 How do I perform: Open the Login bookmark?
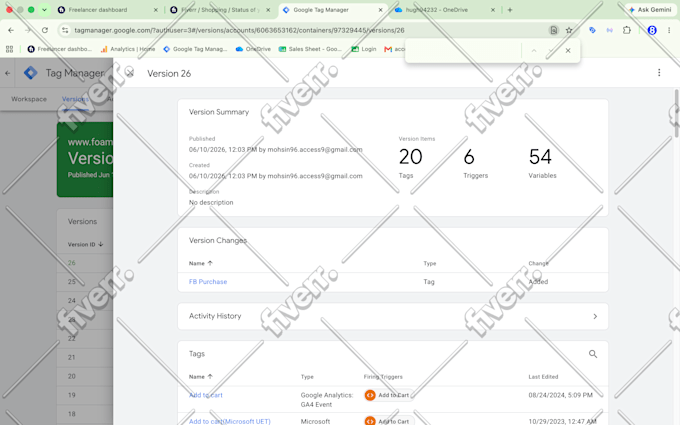(x=364, y=49)
